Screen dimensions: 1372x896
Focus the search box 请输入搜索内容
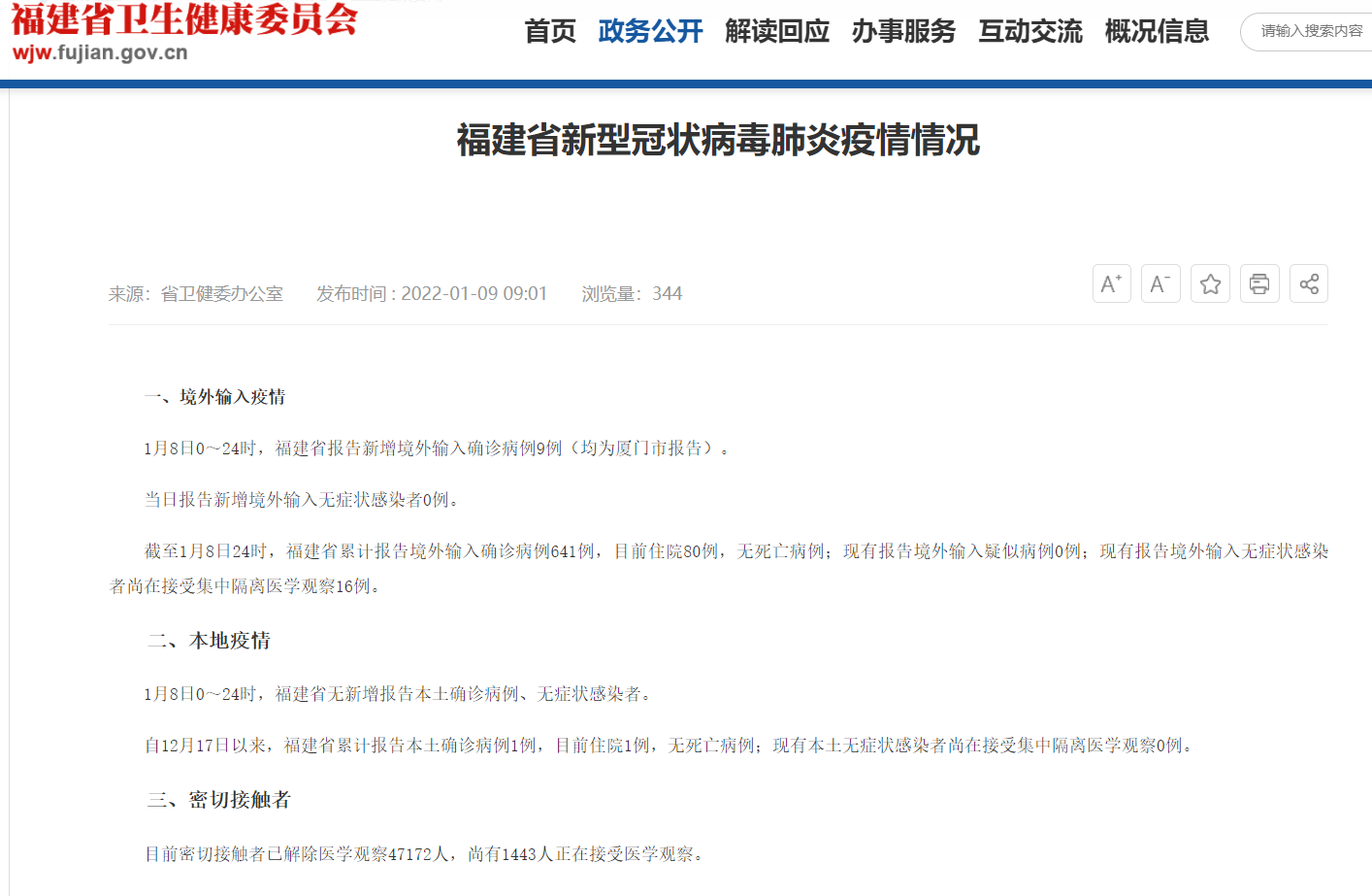[1307, 31]
